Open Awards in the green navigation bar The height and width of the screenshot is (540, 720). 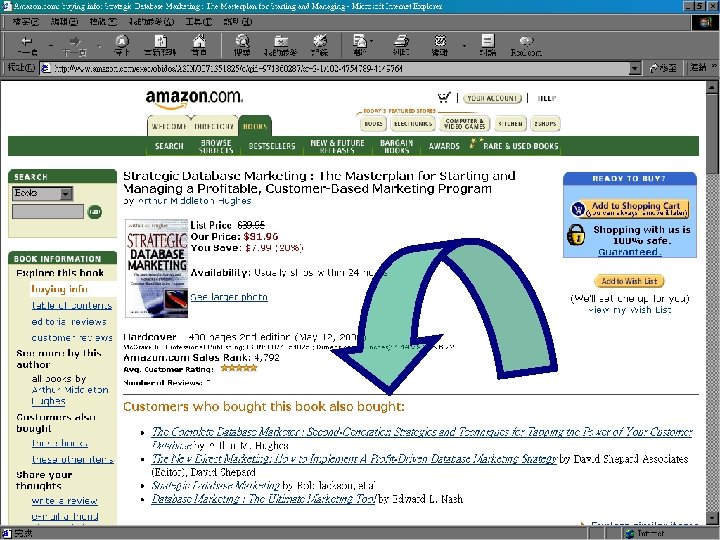coord(444,146)
